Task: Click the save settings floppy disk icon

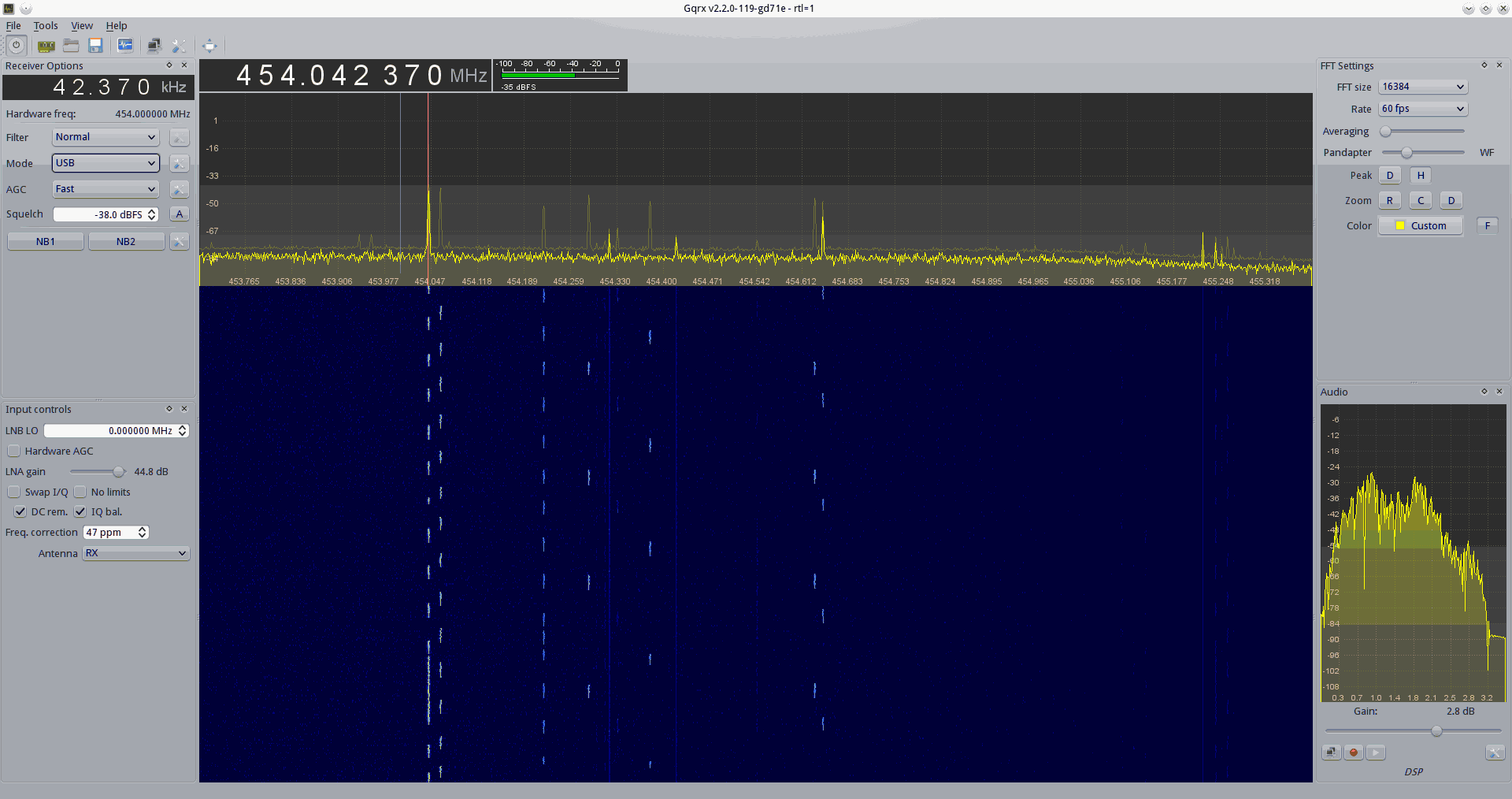Action: click(95, 46)
